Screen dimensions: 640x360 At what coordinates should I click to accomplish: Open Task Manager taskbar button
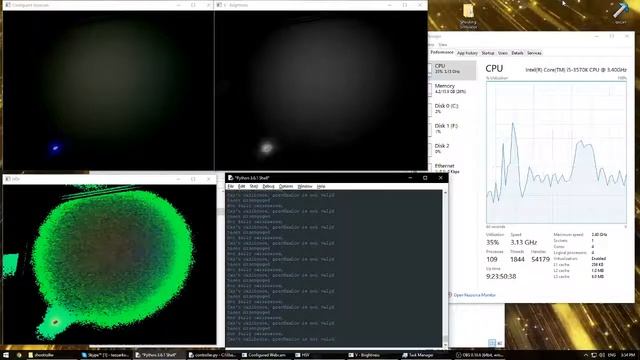[425, 355]
